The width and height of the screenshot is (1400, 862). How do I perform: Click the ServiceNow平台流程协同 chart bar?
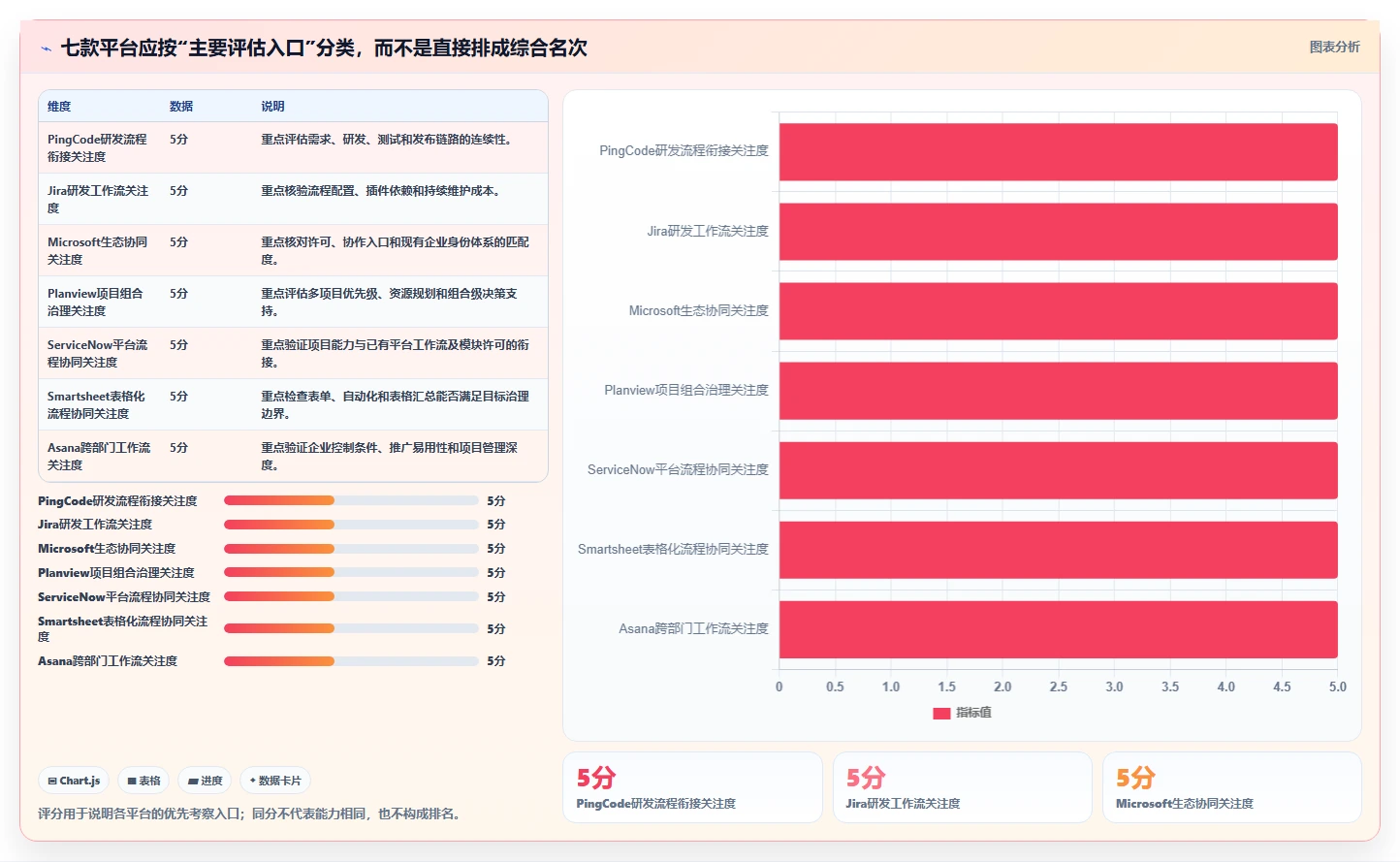[x=1059, y=470]
